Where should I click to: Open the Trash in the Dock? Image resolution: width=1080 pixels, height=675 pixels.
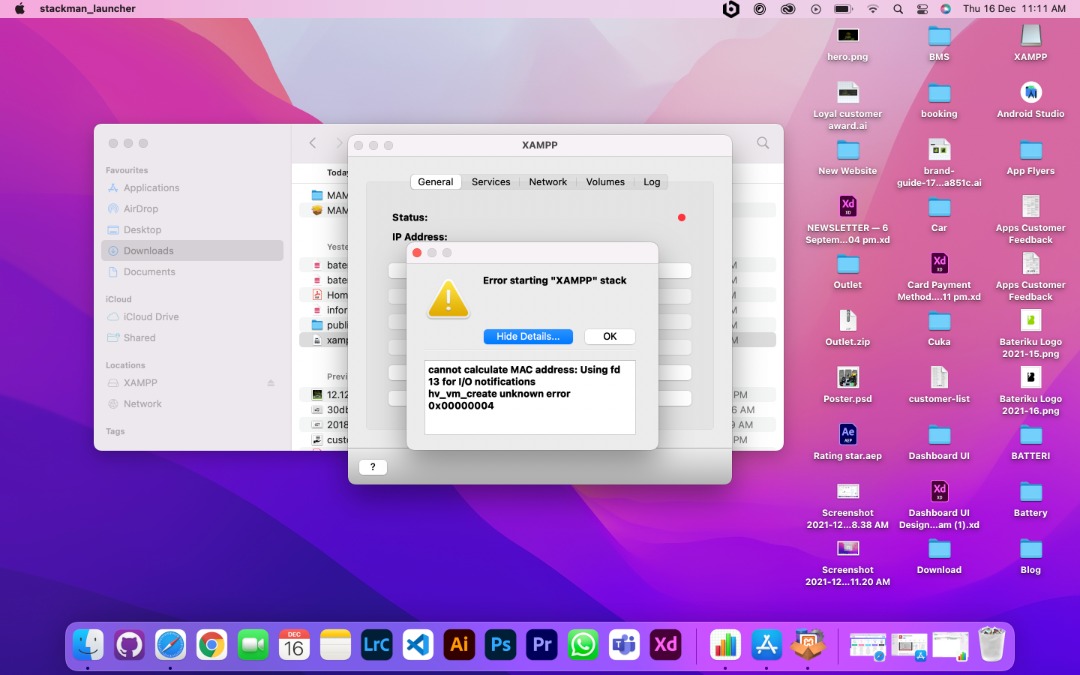coord(992,645)
